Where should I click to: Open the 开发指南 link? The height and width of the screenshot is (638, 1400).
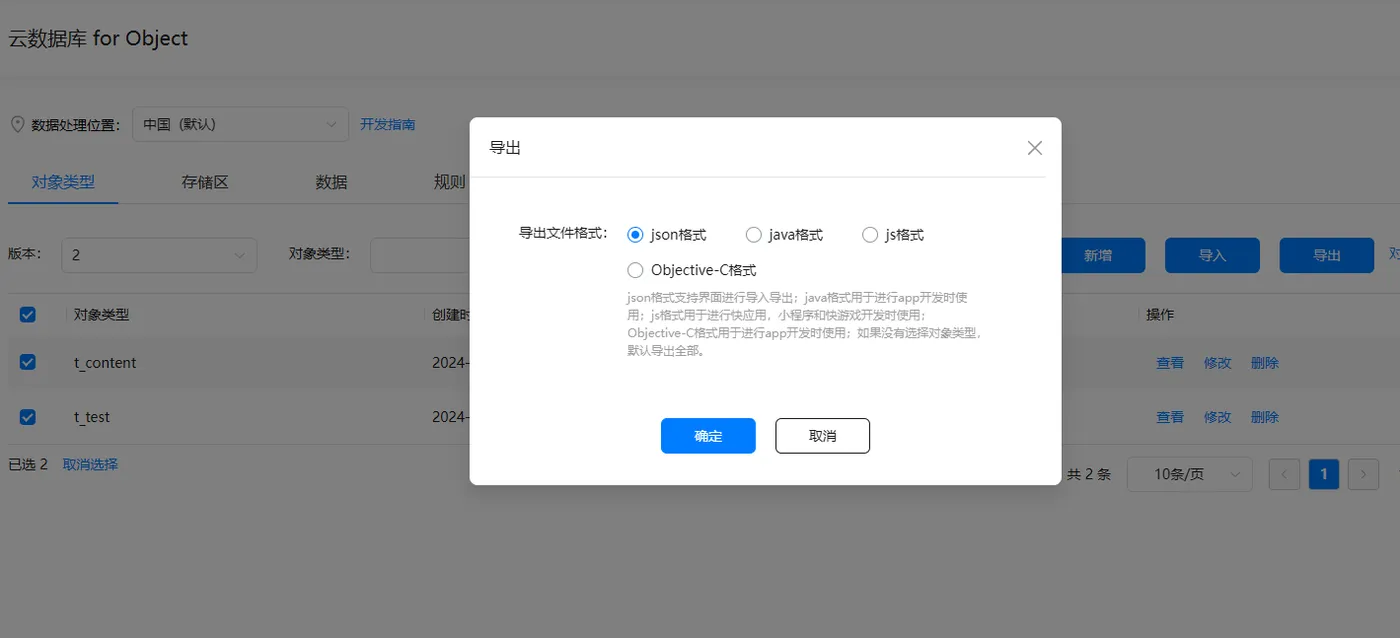point(388,125)
